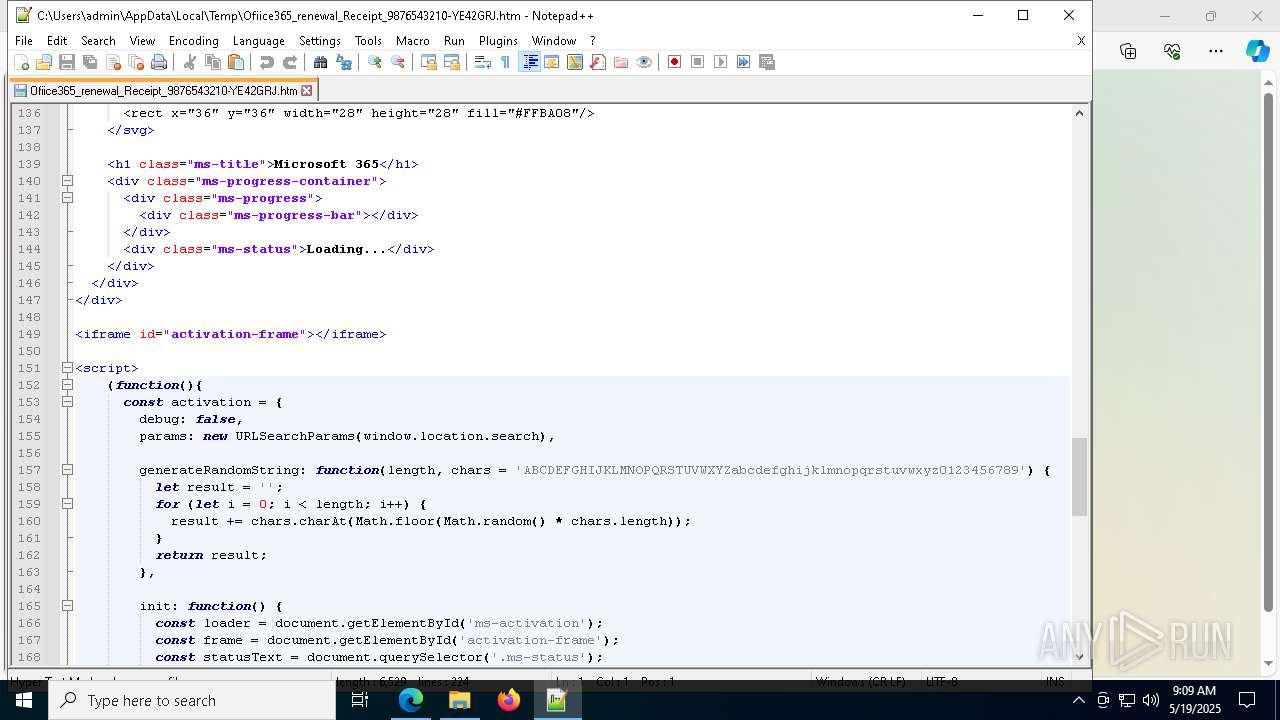Click the Close All documents toolbar icon
The height and width of the screenshot is (720, 1280).
(136, 62)
